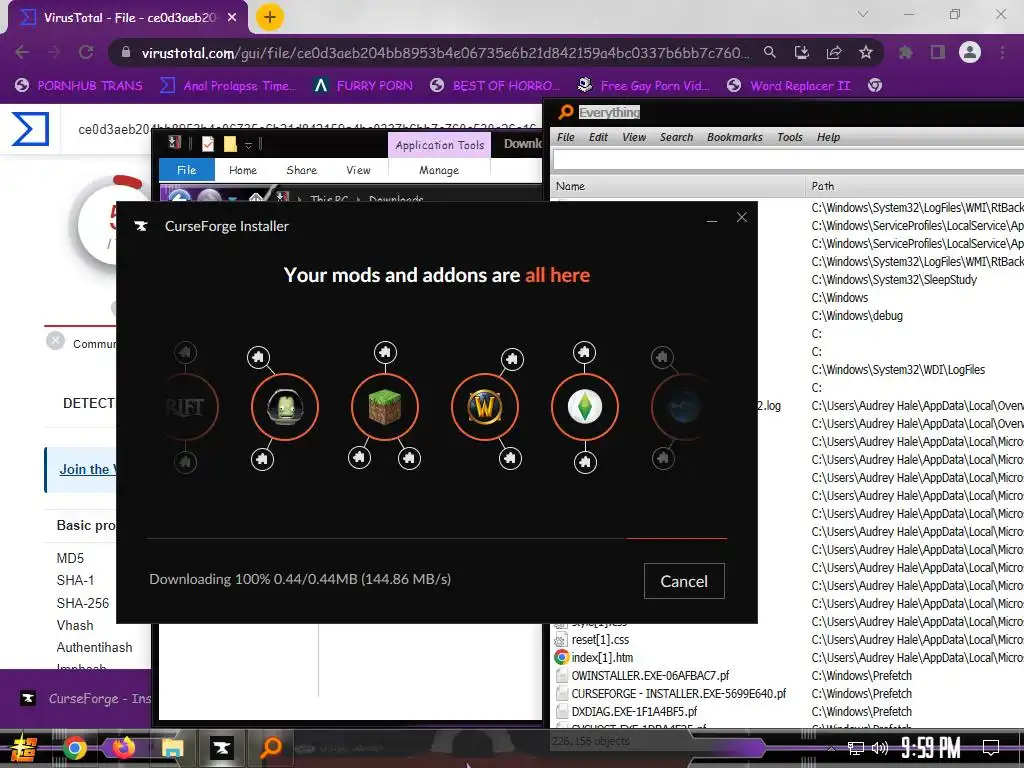1024x768 pixels.
Task: Sort Everything results by Name column
Action: coord(678,186)
